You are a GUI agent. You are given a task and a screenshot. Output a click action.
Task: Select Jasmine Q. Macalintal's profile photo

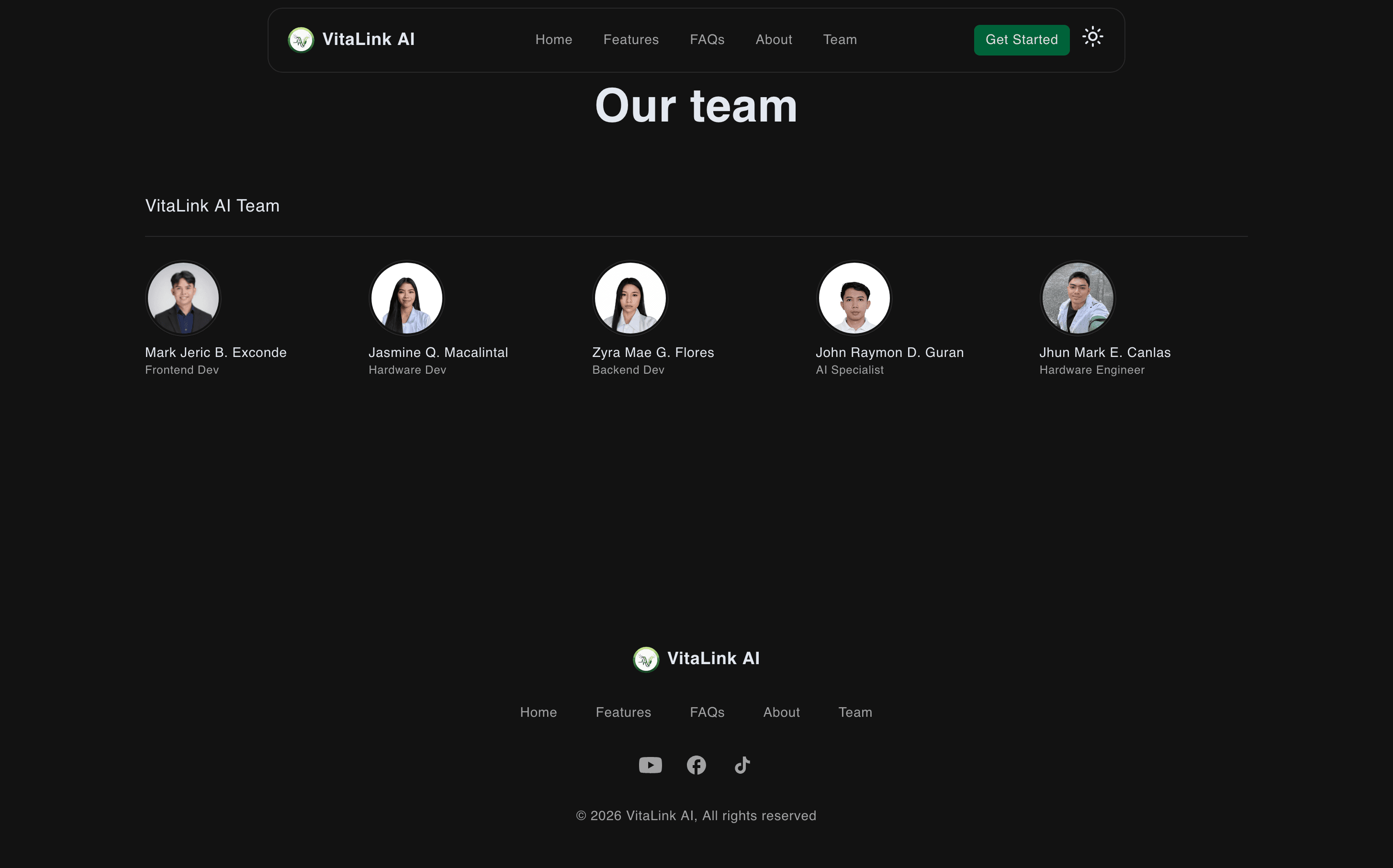(x=406, y=298)
